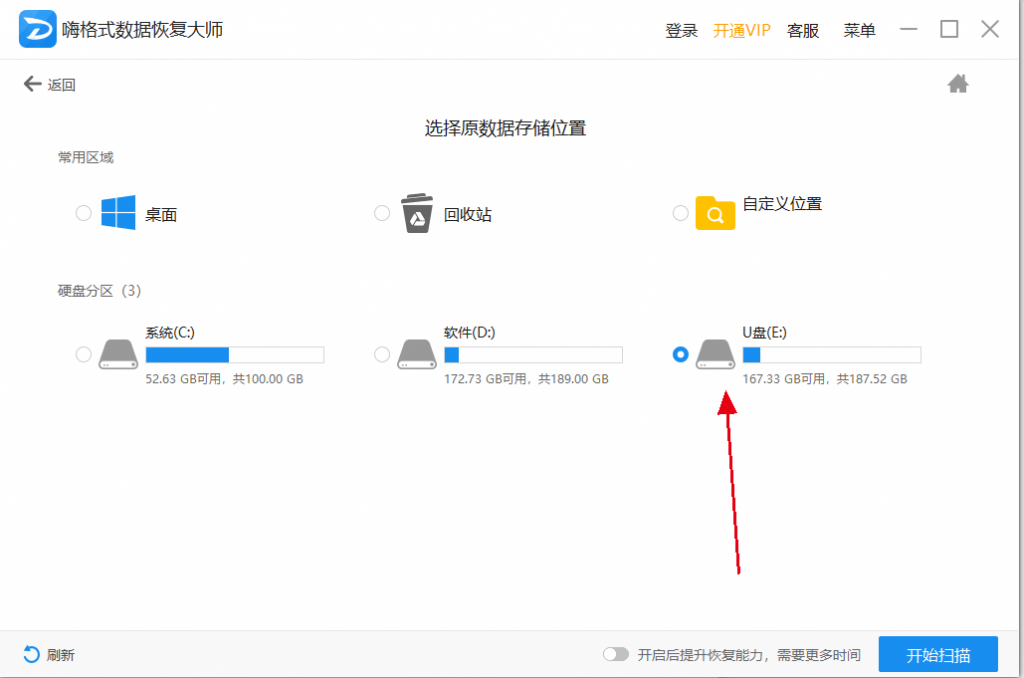Open the 登录 login menu item

coord(681,31)
